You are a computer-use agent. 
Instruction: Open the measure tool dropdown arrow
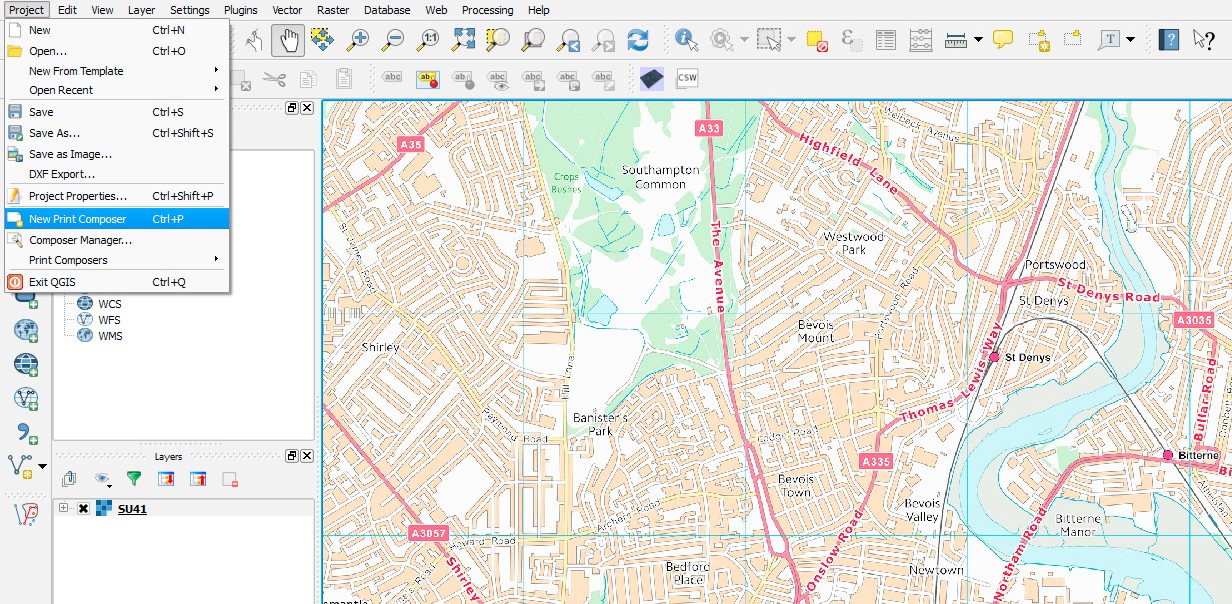click(x=976, y=41)
